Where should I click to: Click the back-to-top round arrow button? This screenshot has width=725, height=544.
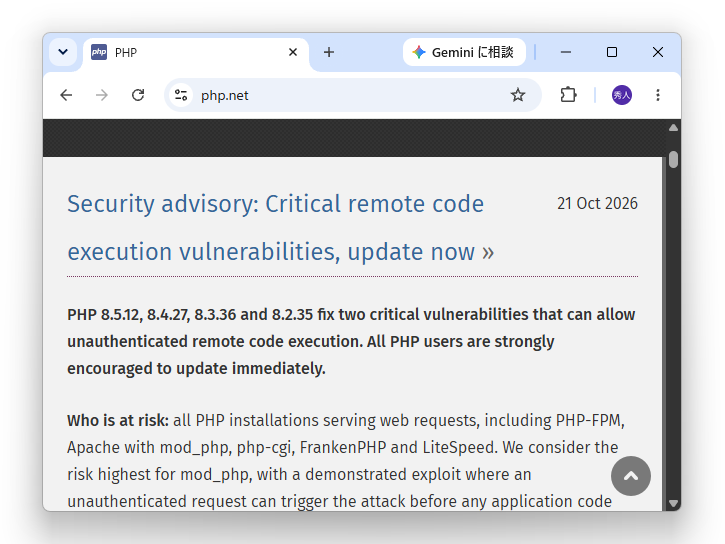pos(631,476)
